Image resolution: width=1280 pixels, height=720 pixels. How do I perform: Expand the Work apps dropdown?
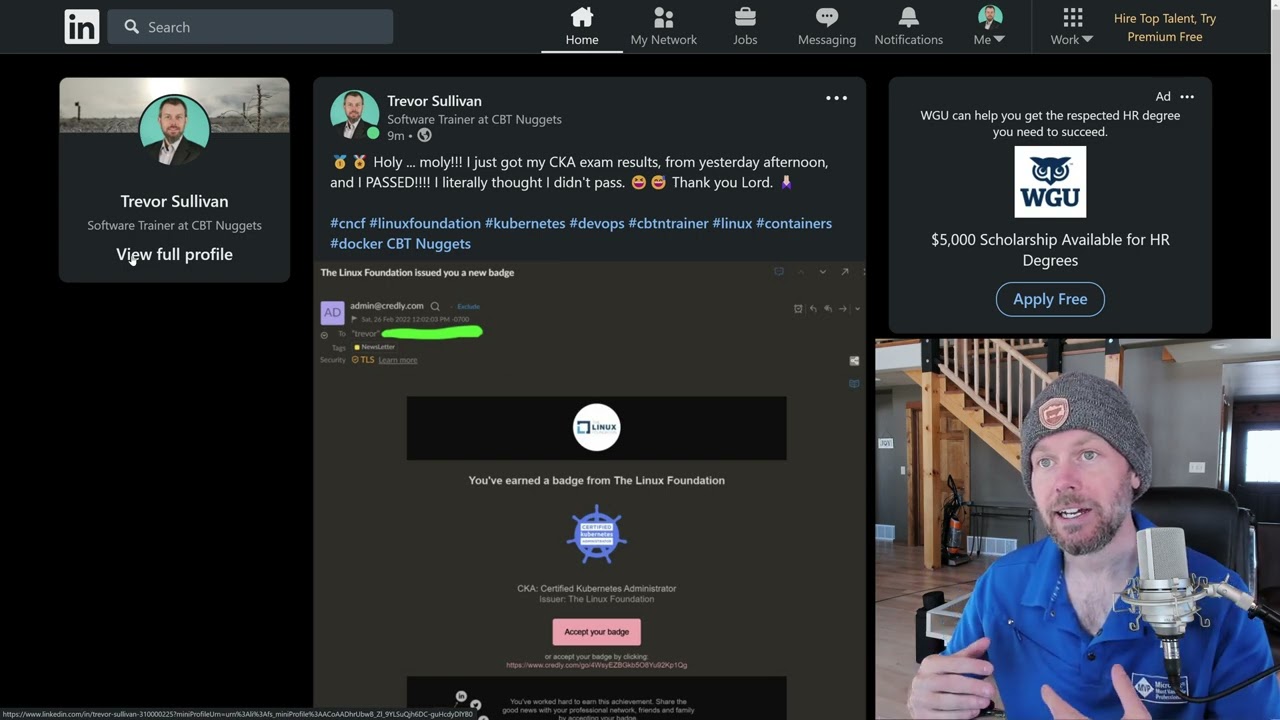coord(1072,27)
